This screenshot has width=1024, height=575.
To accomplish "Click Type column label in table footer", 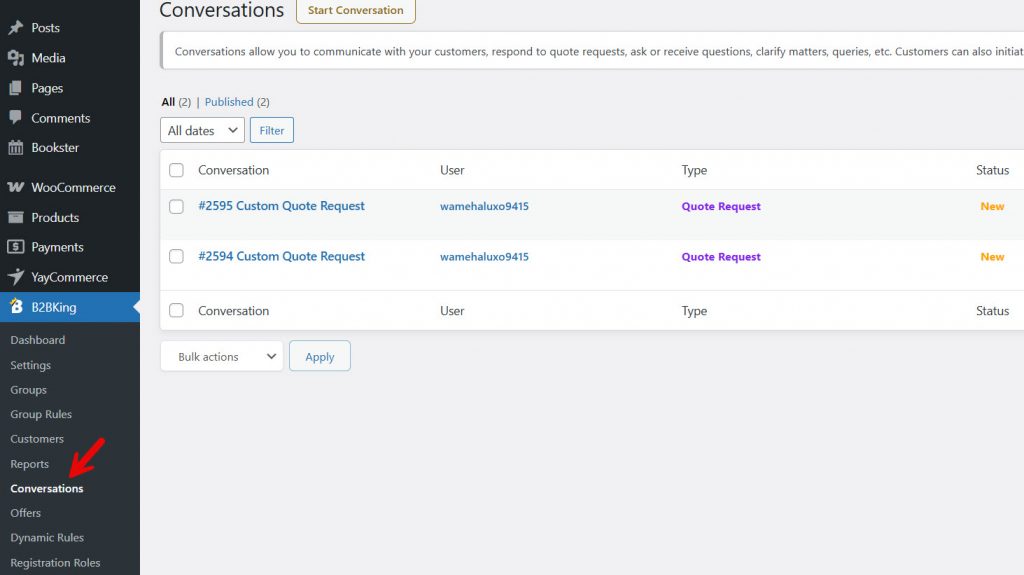I will coord(694,312).
